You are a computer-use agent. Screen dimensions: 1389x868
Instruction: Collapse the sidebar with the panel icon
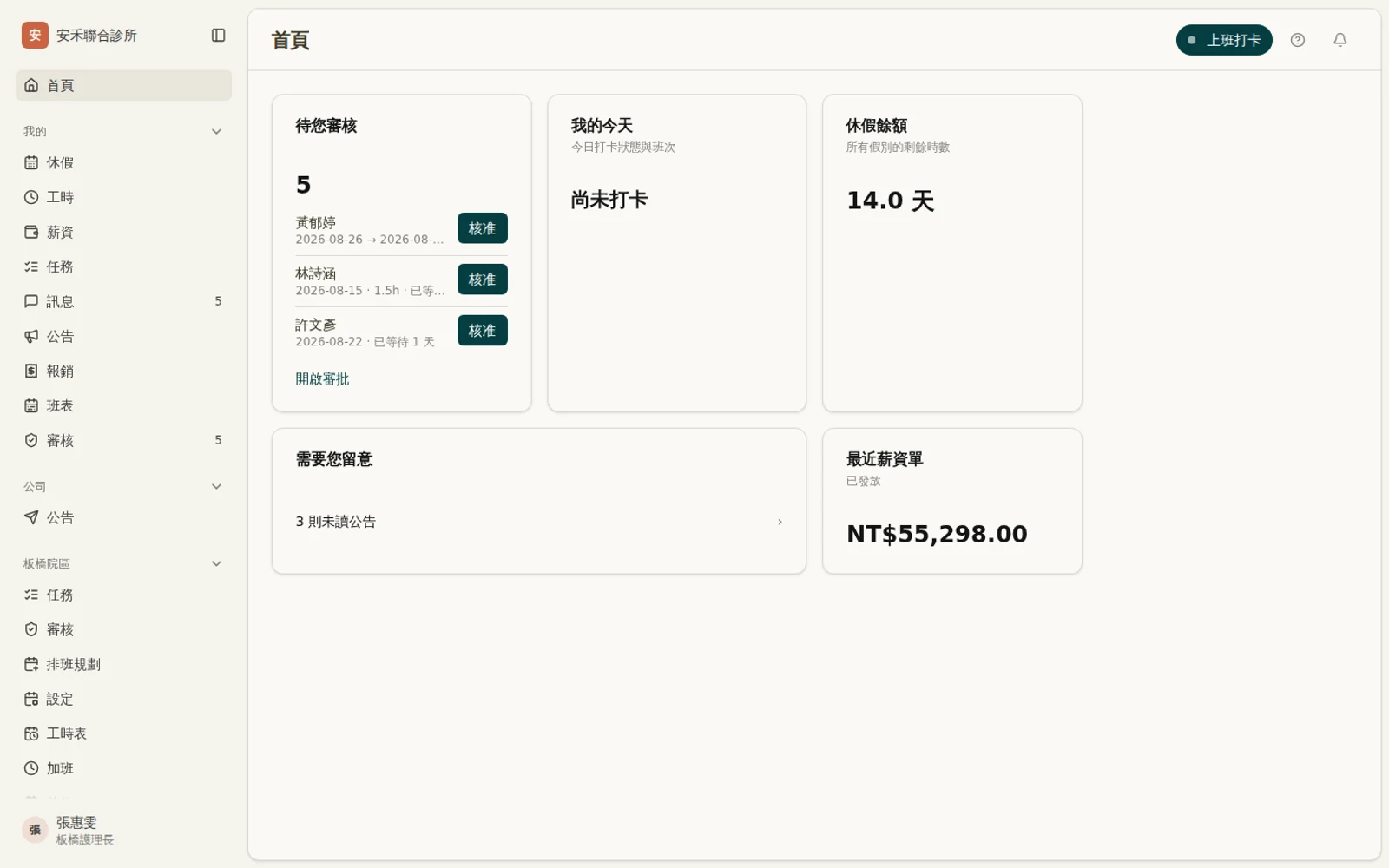coord(219,36)
